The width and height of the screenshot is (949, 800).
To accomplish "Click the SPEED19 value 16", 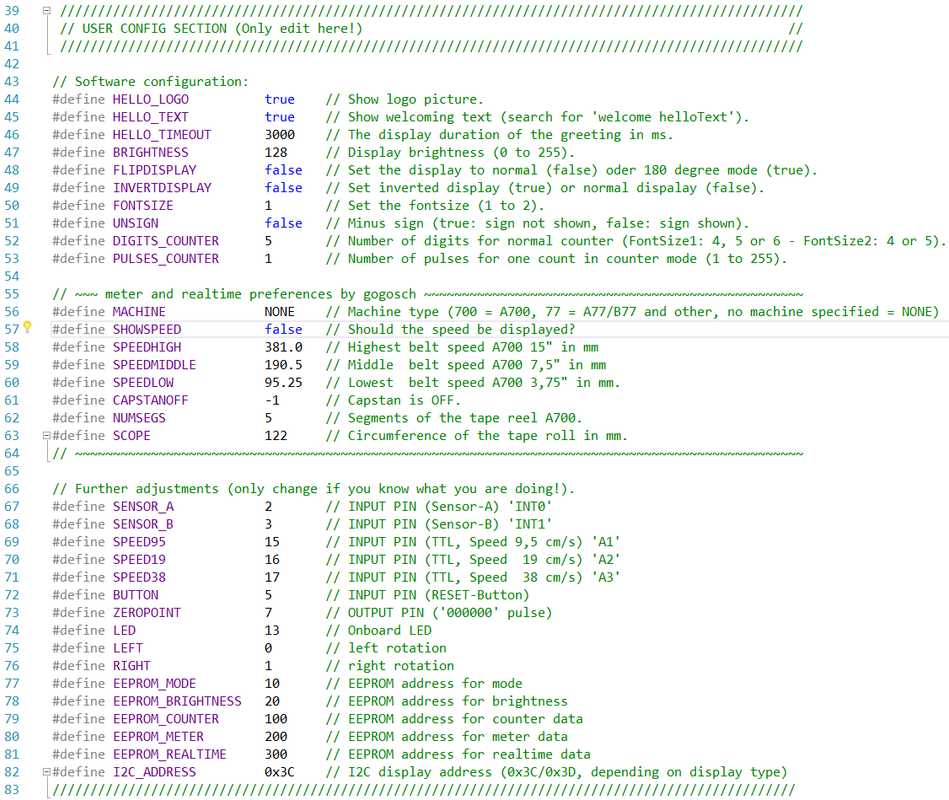I will 272,560.
